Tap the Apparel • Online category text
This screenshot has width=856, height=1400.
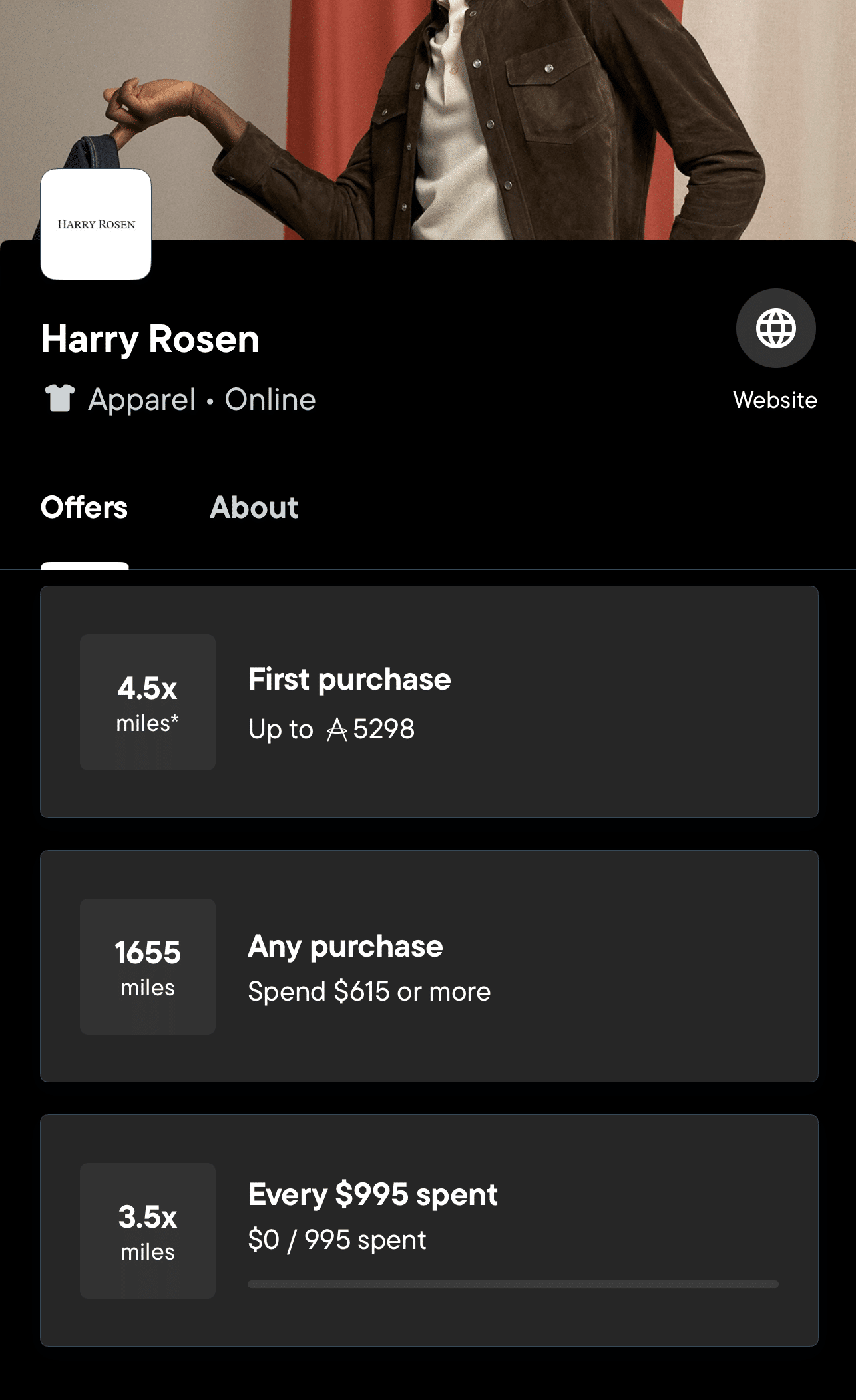(x=202, y=399)
